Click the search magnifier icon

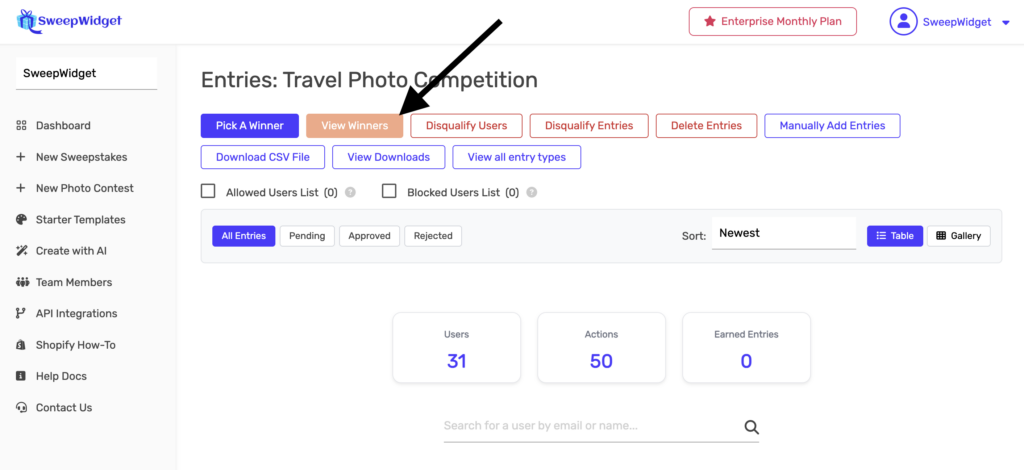click(x=752, y=427)
